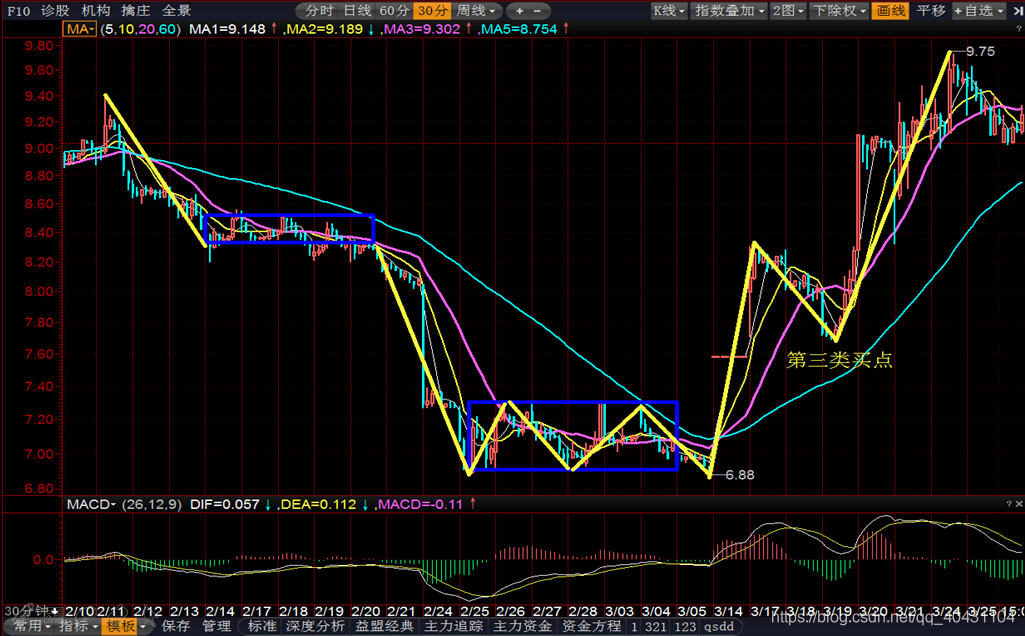Click the MA1=9.148 value label
1025x636 pixels.
pos(227,29)
